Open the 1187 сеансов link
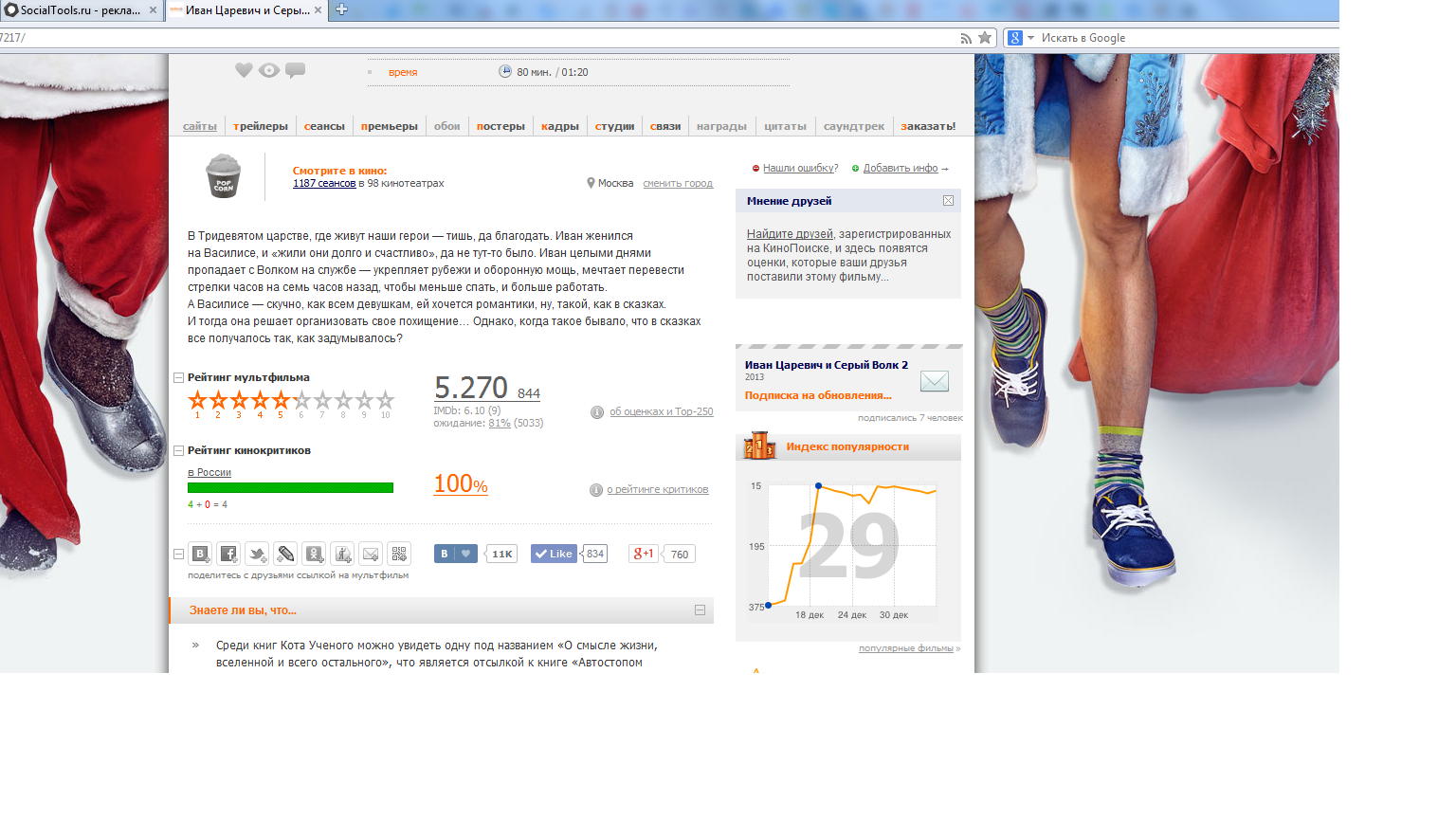 [x=324, y=184]
